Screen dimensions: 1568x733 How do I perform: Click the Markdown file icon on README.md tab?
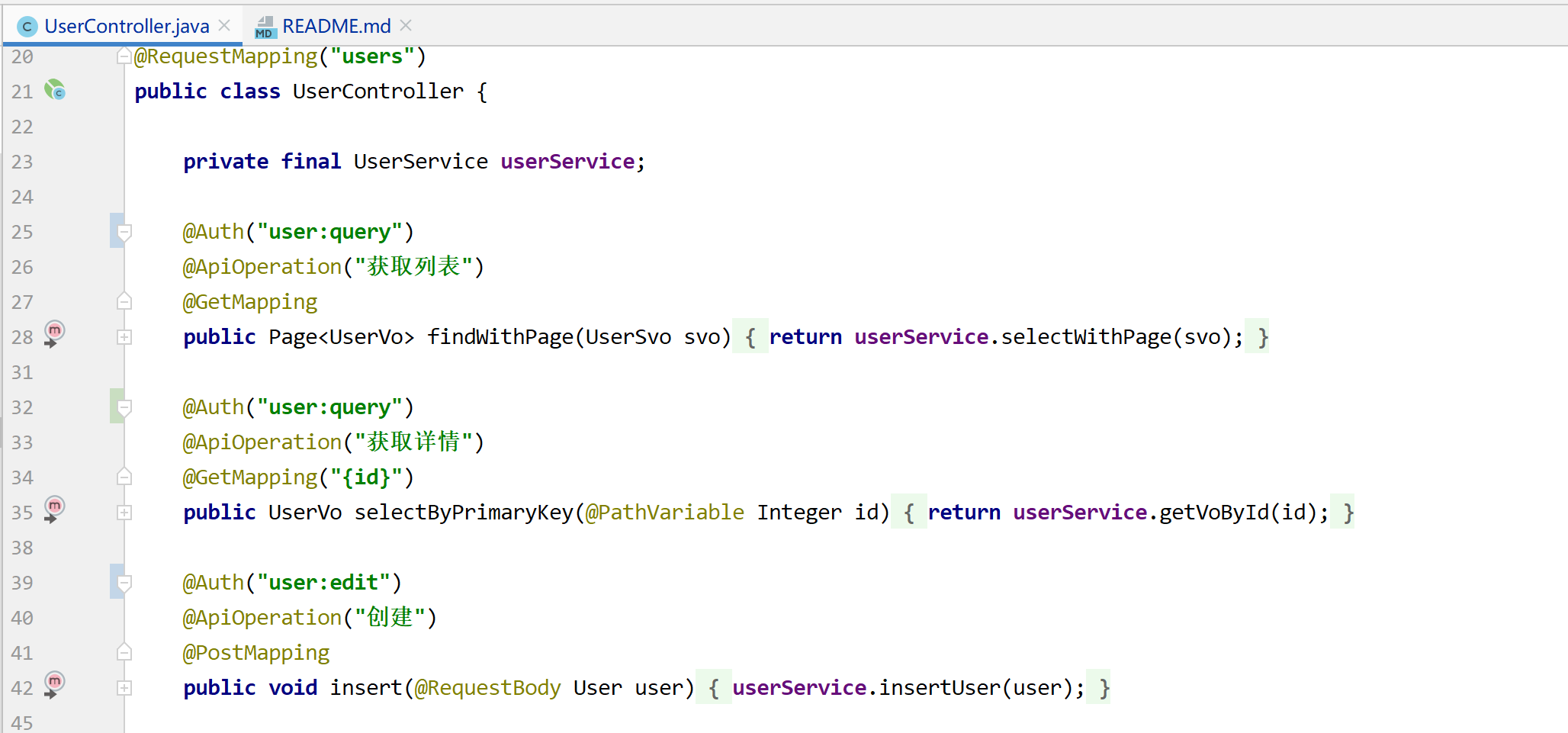265,27
